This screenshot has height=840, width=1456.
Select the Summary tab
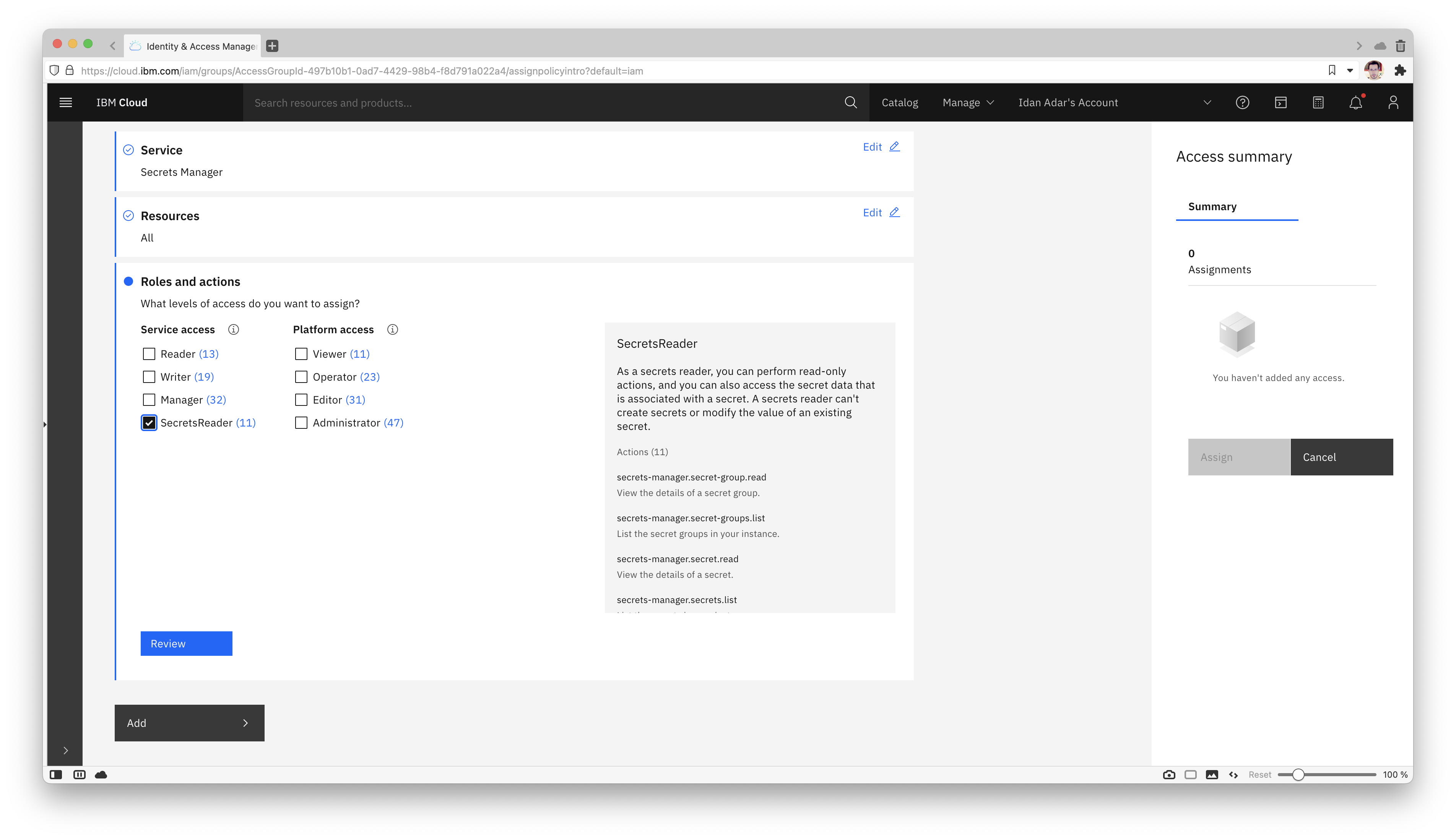pyautogui.click(x=1212, y=206)
